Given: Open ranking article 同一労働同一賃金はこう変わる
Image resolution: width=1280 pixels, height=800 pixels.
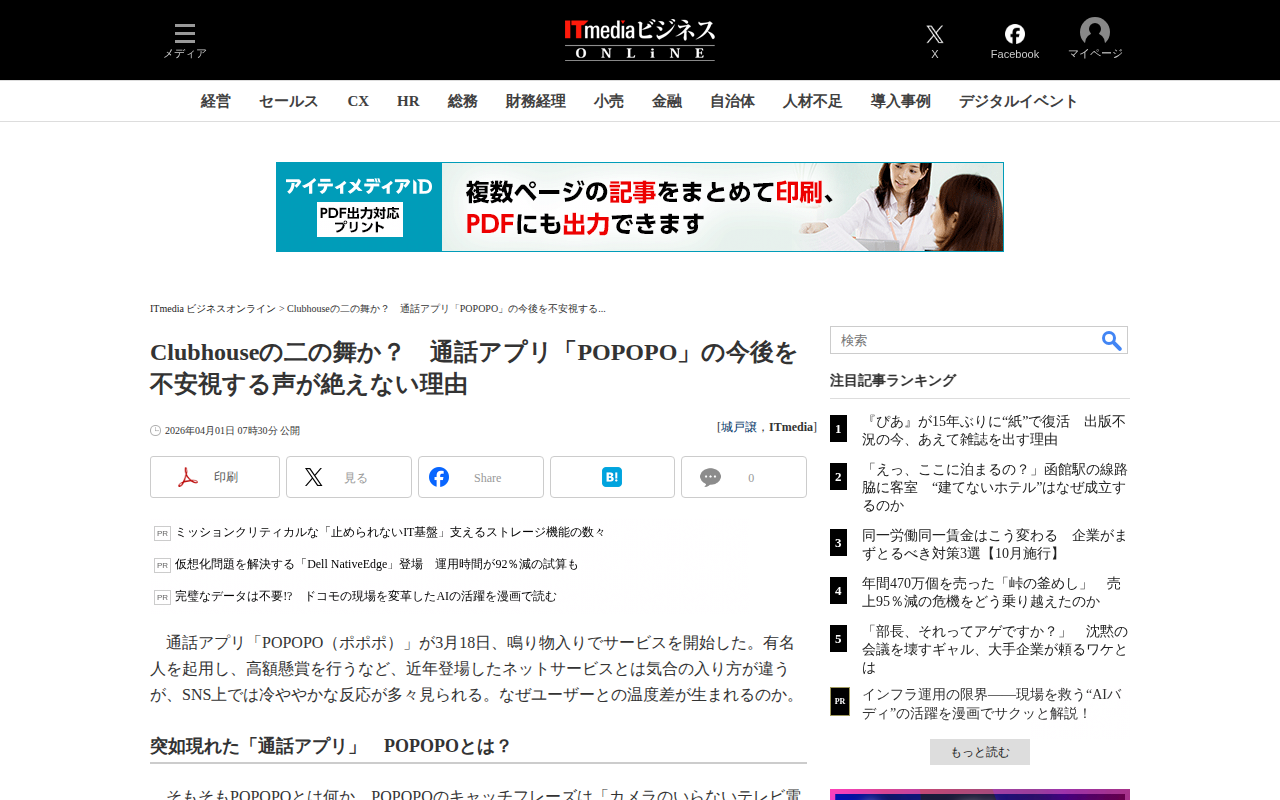Looking at the screenshot, I should [994, 544].
